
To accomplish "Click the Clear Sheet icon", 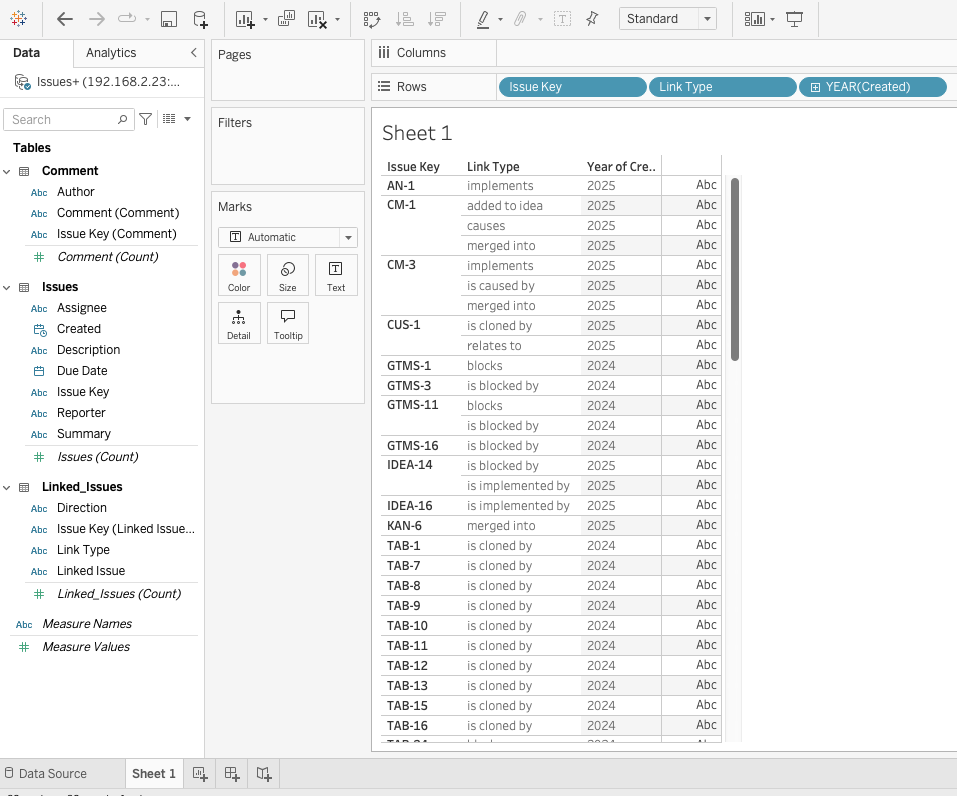I will click(x=317, y=19).
